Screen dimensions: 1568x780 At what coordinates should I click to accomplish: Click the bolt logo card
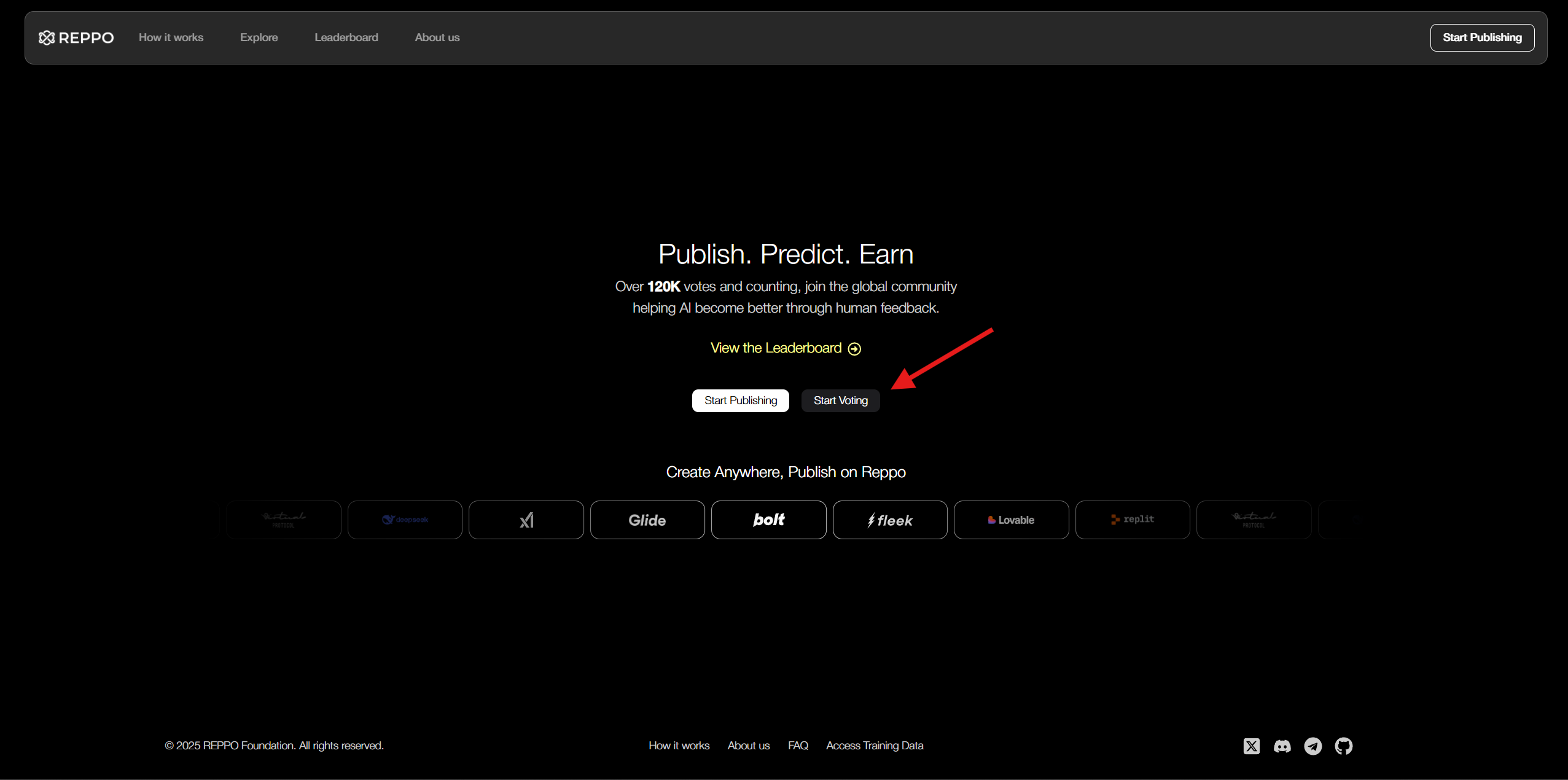(x=768, y=520)
